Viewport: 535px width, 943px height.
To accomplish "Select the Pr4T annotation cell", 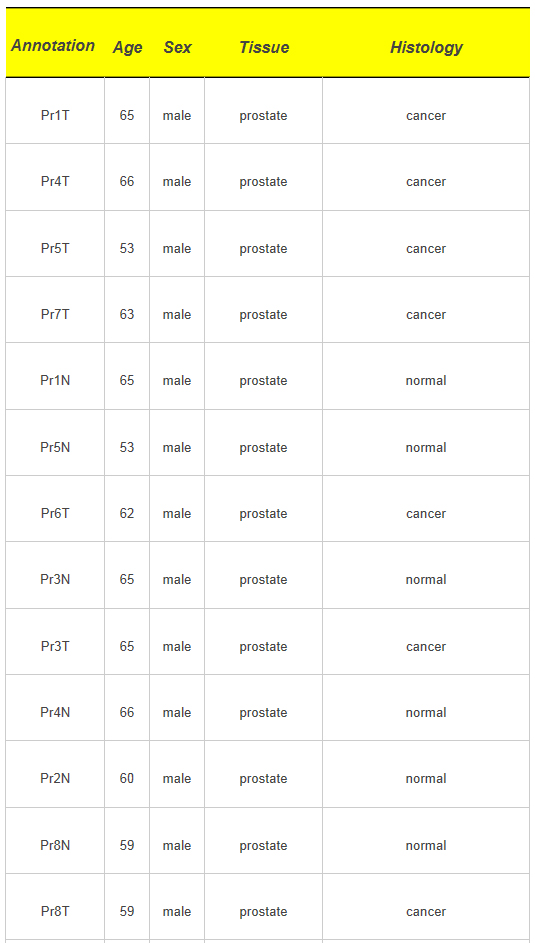I will [x=55, y=177].
